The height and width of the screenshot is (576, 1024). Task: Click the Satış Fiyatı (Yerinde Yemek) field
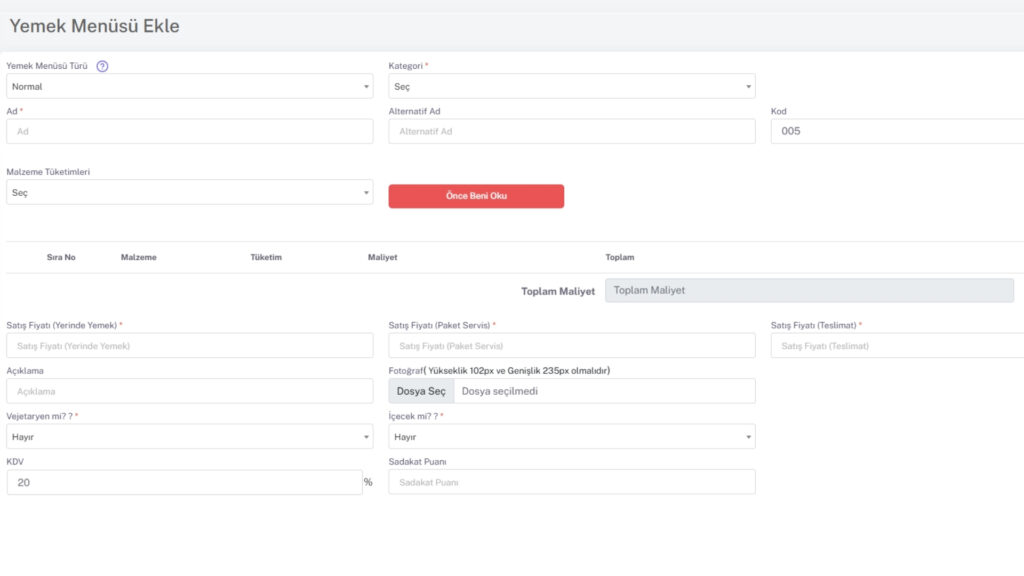189,345
